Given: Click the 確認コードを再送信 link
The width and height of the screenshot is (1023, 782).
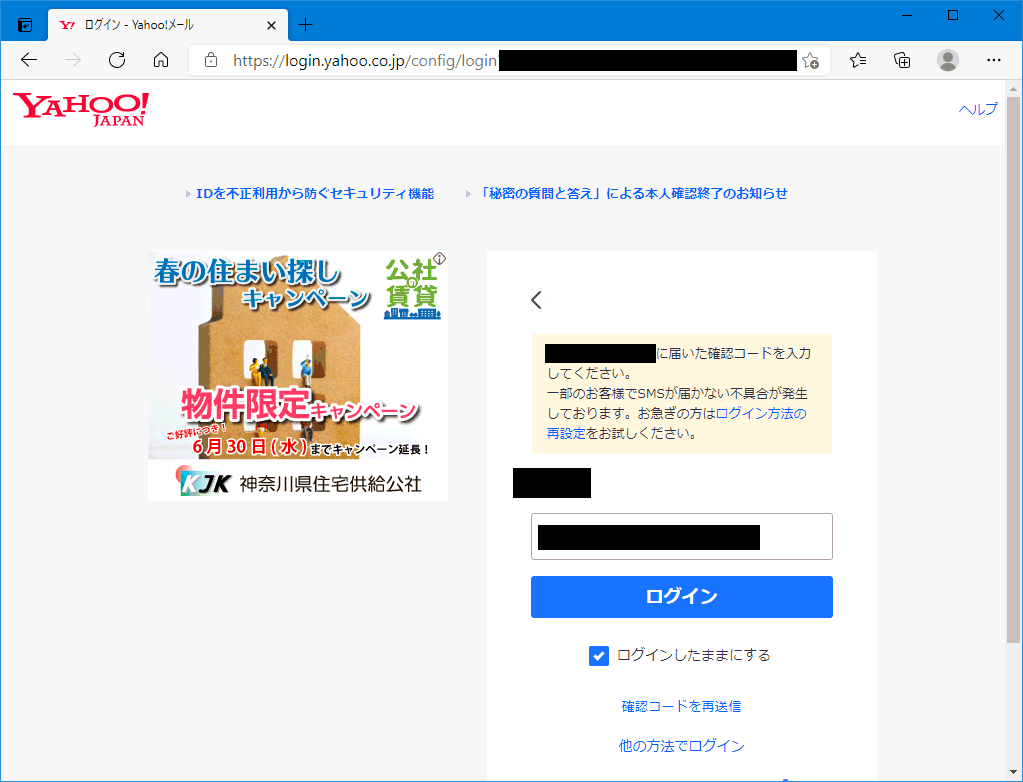Looking at the screenshot, I should 681,706.
